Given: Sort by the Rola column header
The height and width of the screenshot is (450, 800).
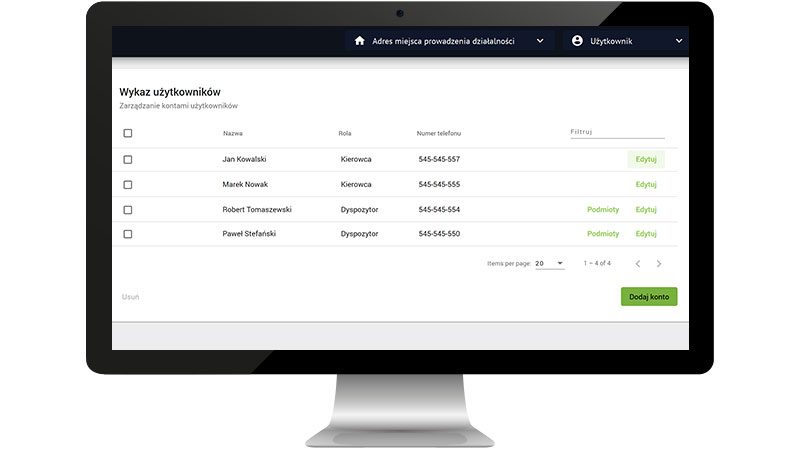Looking at the screenshot, I should click(345, 133).
